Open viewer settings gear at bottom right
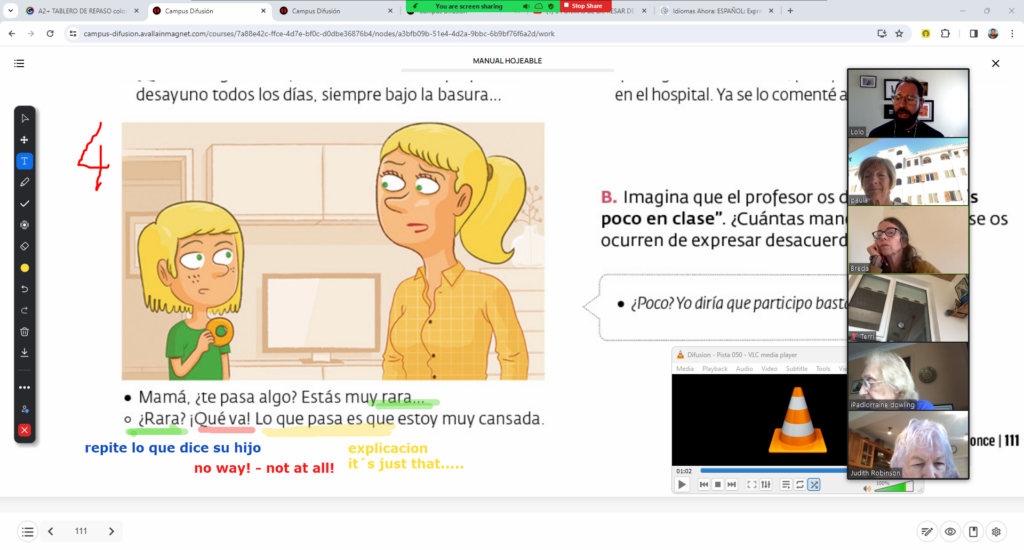1024x550 pixels. pos(996,532)
